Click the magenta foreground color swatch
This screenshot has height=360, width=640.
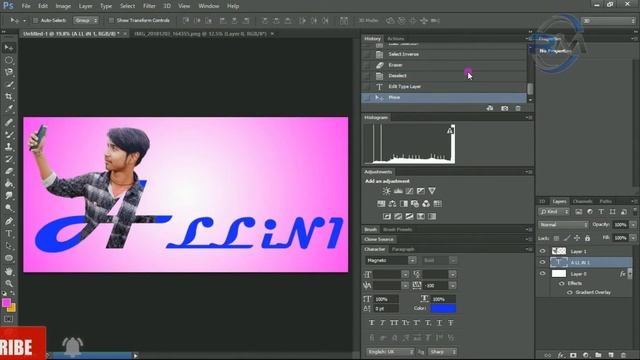click(6, 302)
